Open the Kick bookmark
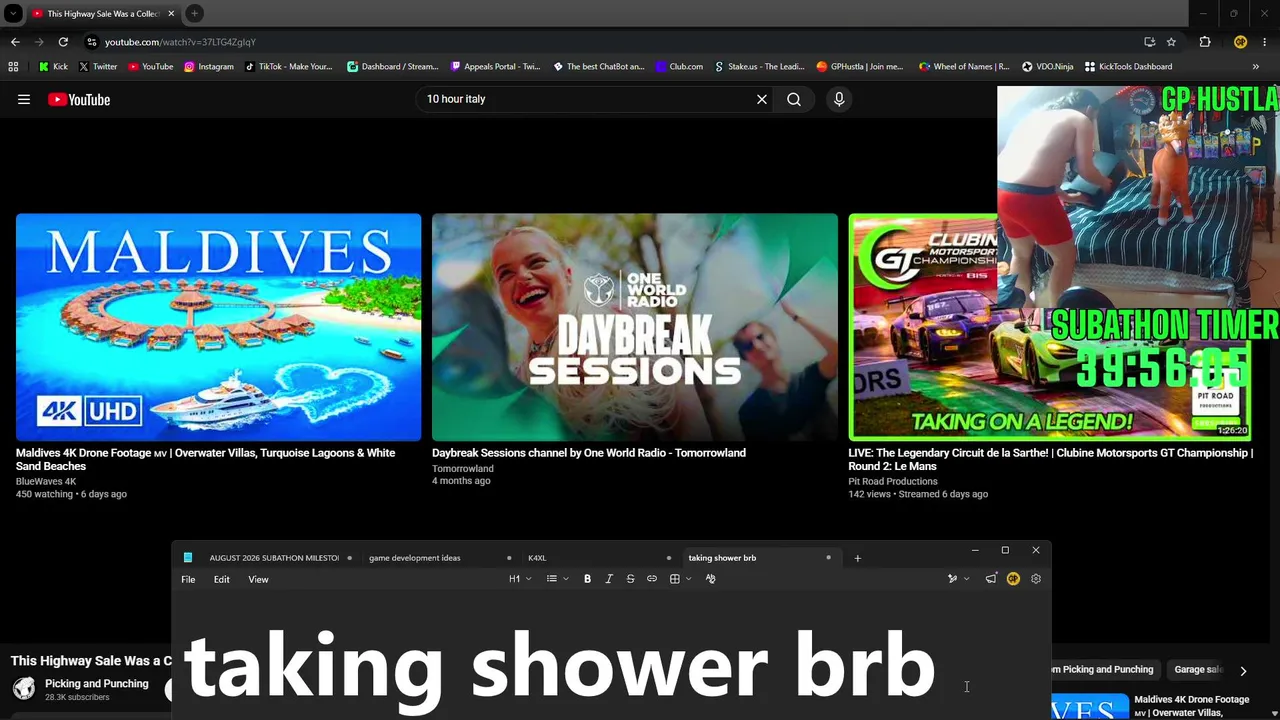This screenshot has width=1280, height=720. [x=53, y=67]
